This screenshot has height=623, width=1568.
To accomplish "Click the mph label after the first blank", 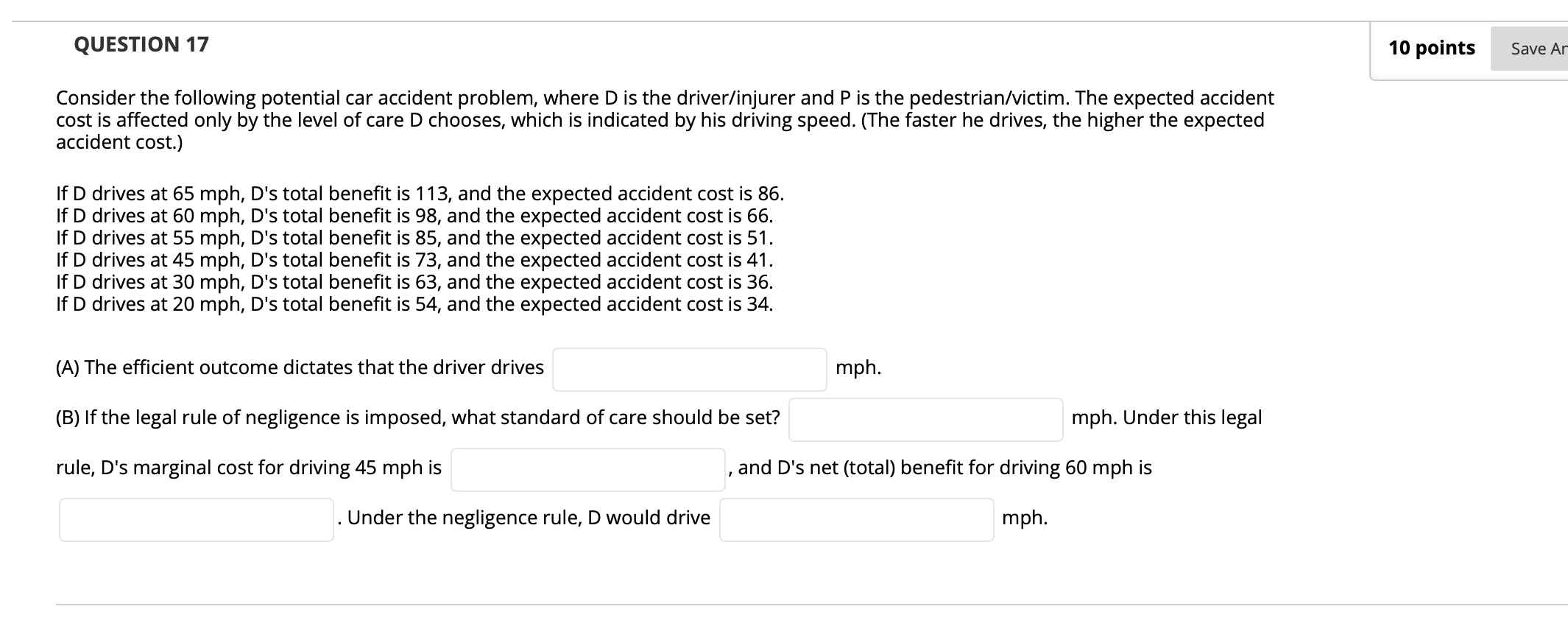I will [x=858, y=367].
